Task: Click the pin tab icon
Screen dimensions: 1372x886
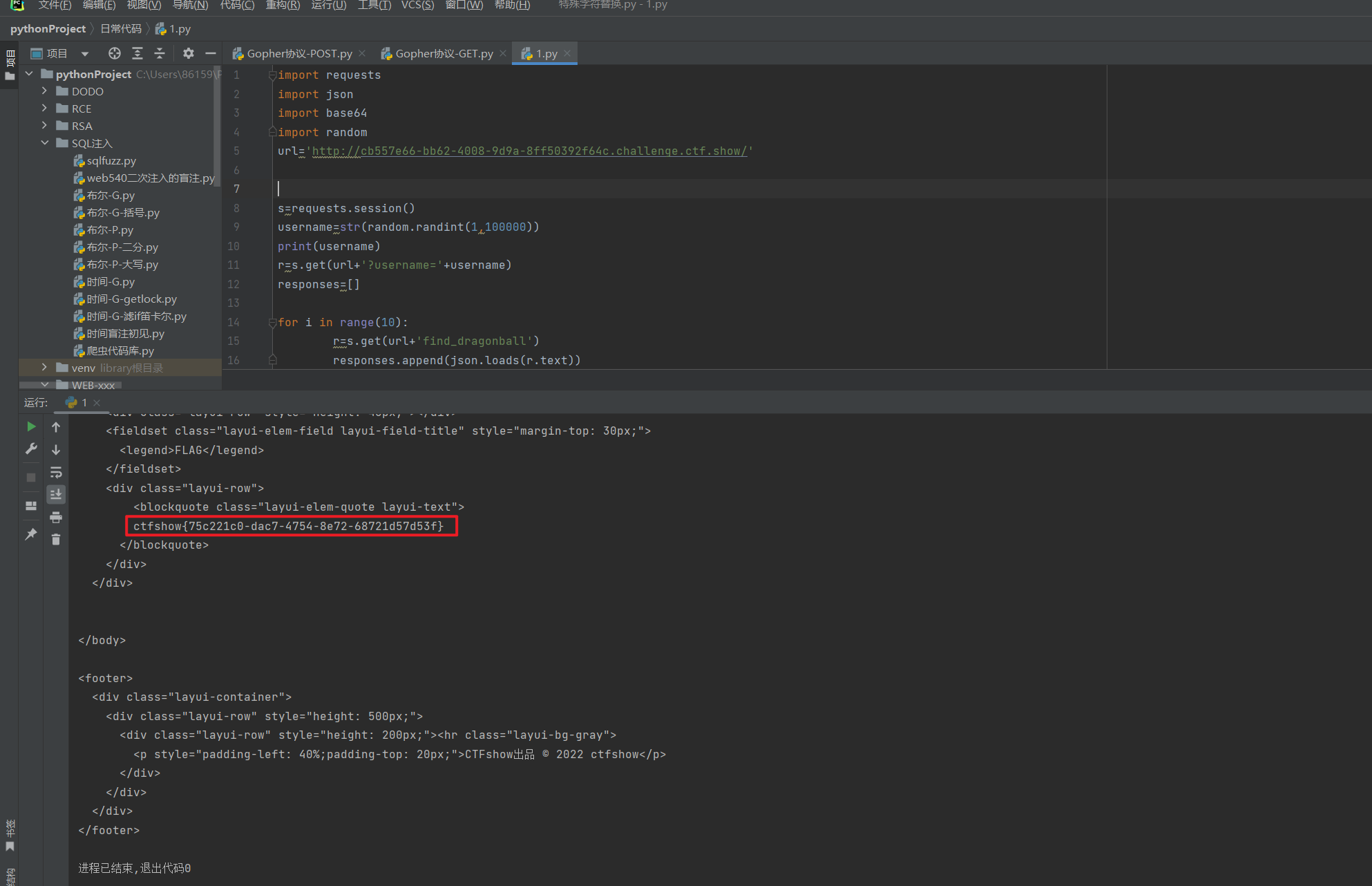Action: click(31, 534)
